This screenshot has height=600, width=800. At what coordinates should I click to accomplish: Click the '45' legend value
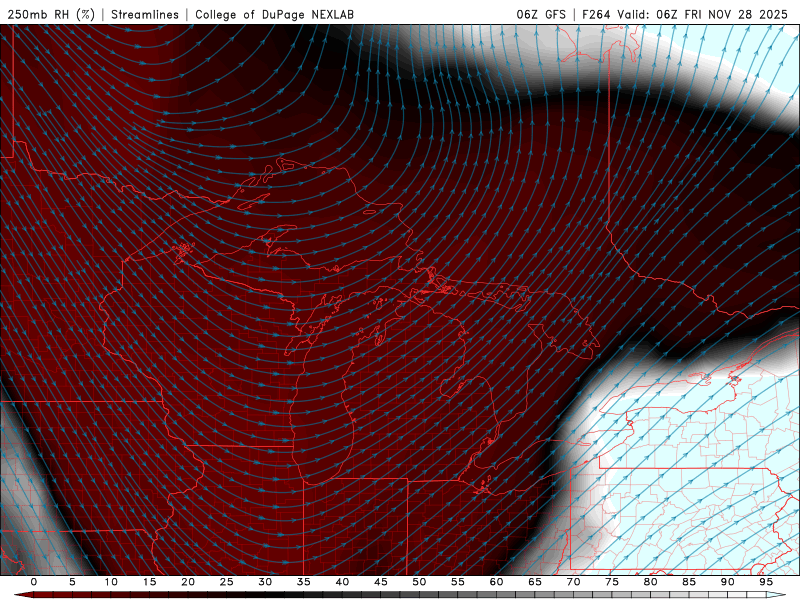380,582
